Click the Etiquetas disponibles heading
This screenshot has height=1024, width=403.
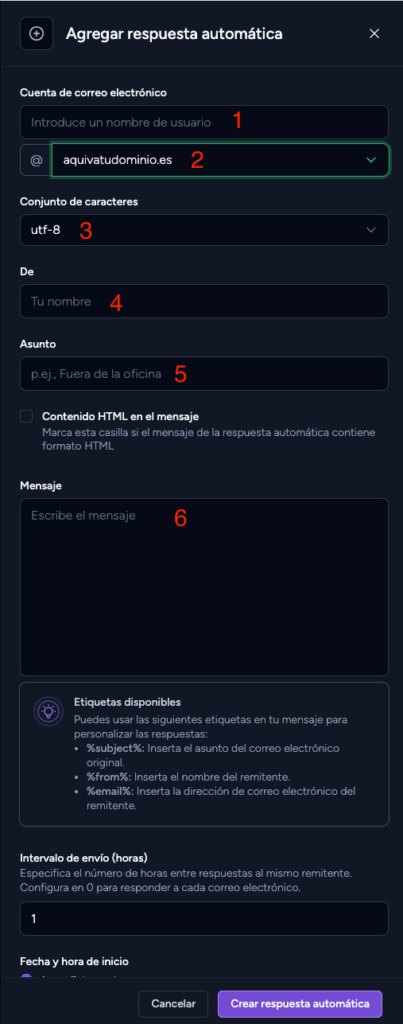(x=127, y=702)
